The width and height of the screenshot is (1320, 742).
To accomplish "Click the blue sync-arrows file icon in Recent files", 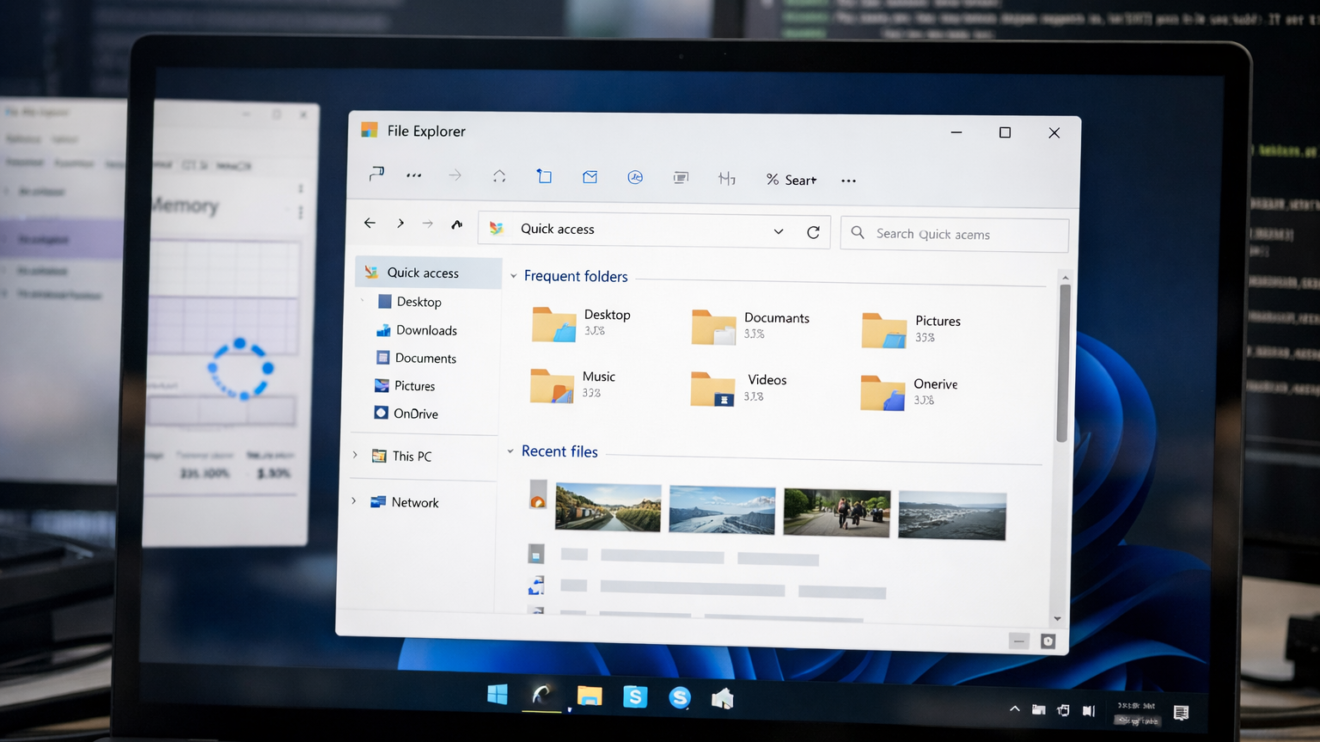I will pos(537,586).
